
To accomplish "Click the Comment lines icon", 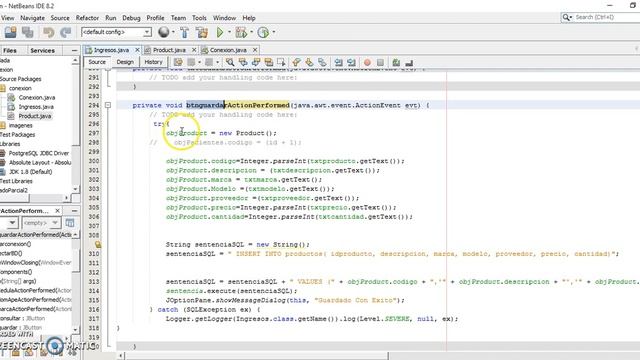I will point(396,62).
